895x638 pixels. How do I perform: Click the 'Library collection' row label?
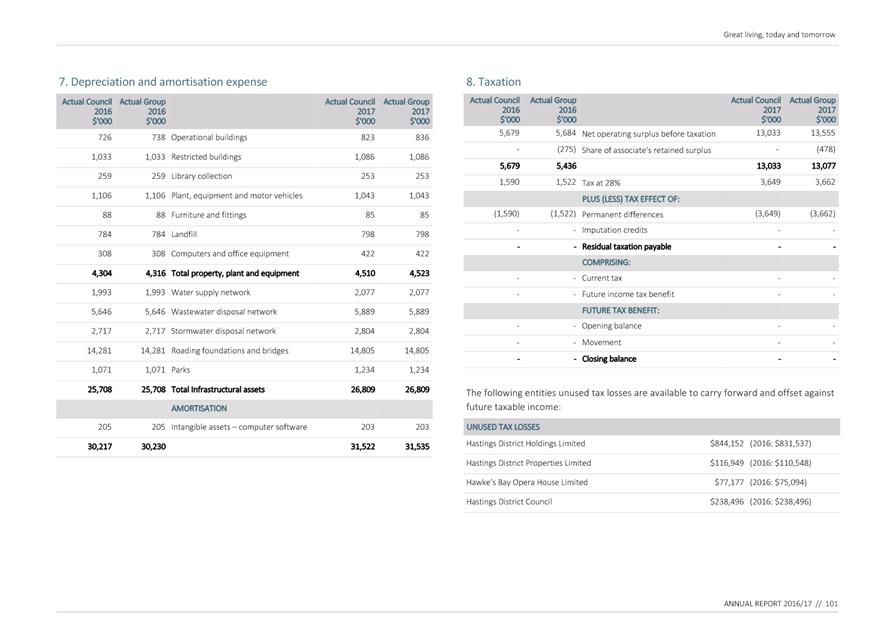[201, 176]
